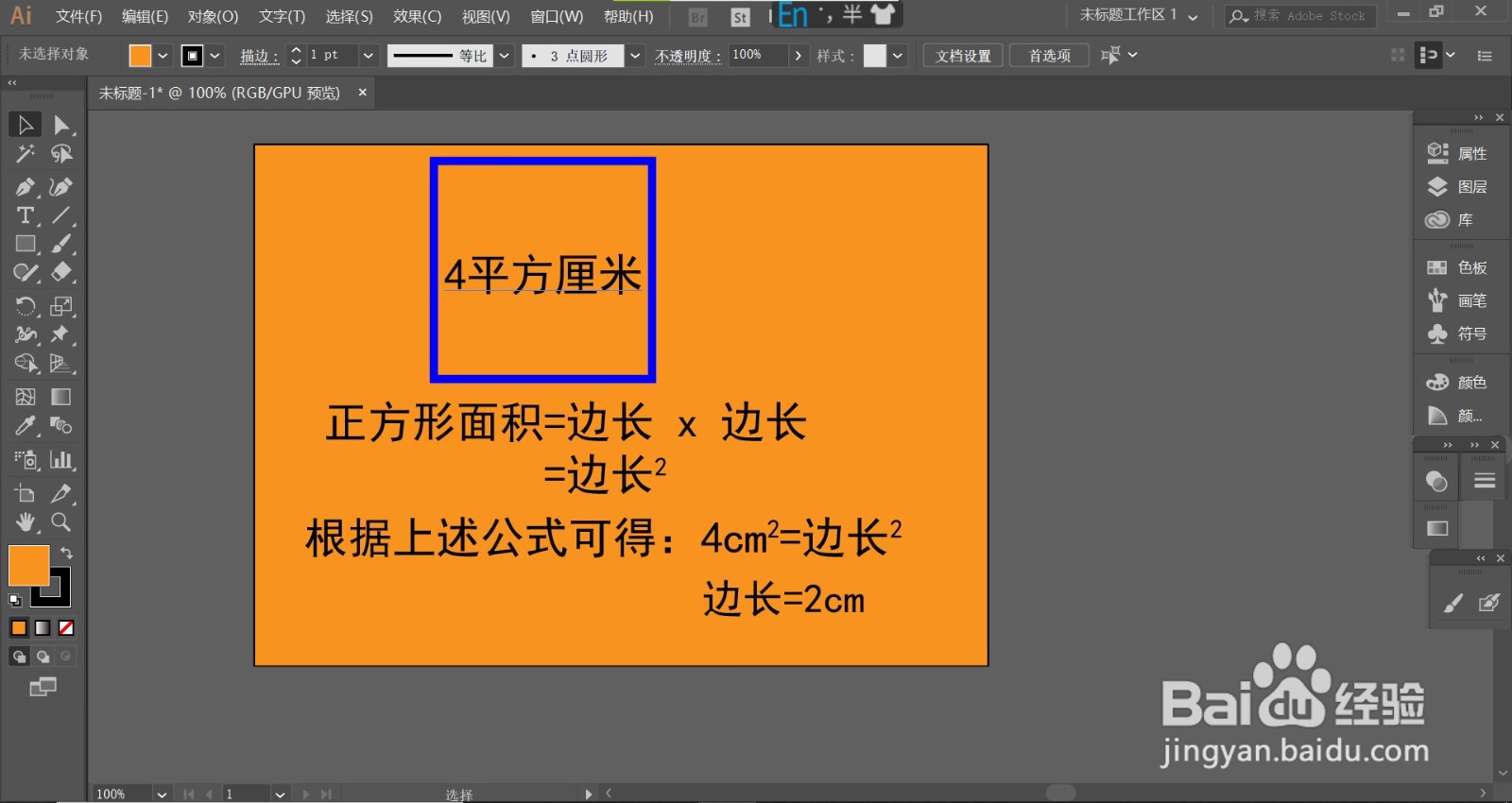Select the Lasso tool
The width and height of the screenshot is (1512, 803).
click(x=61, y=153)
